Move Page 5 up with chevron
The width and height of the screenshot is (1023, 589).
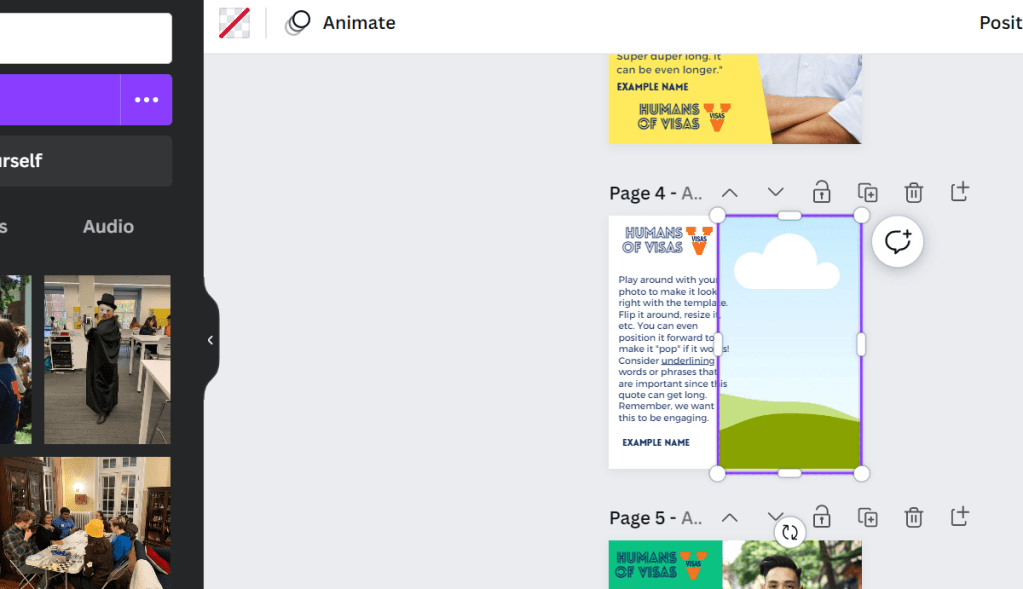click(730, 517)
